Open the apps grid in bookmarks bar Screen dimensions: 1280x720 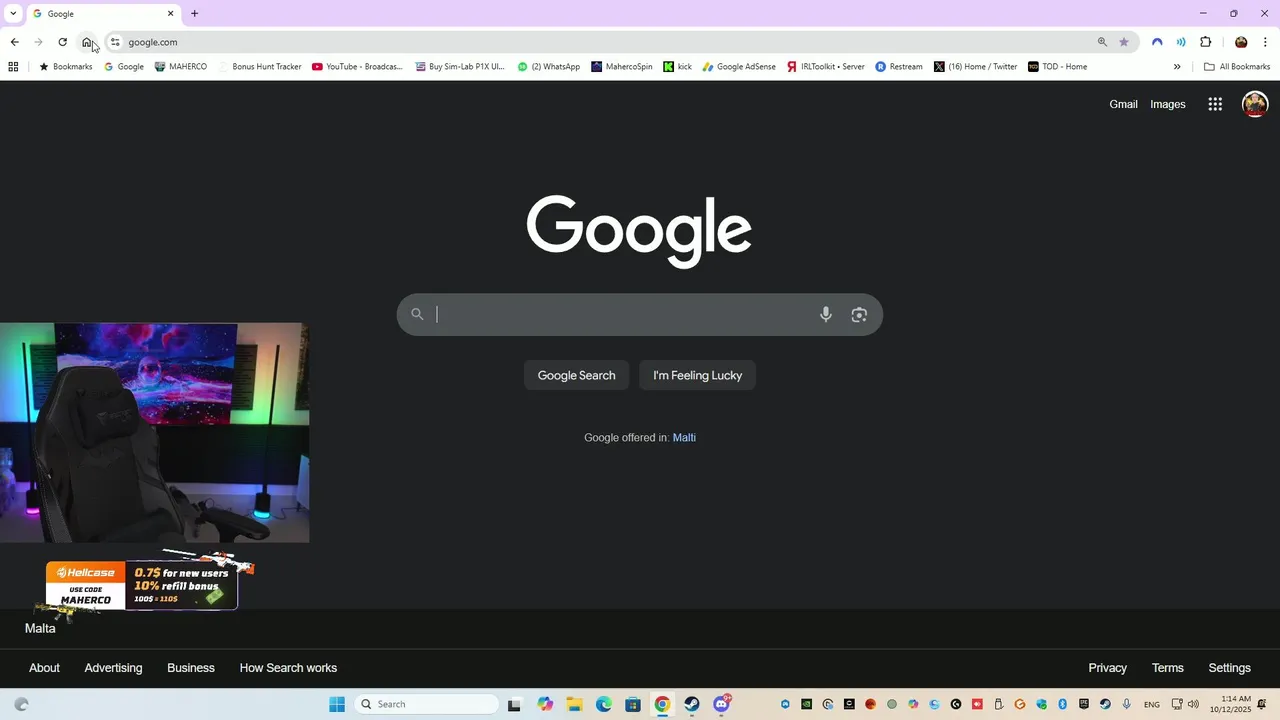pos(13,67)
